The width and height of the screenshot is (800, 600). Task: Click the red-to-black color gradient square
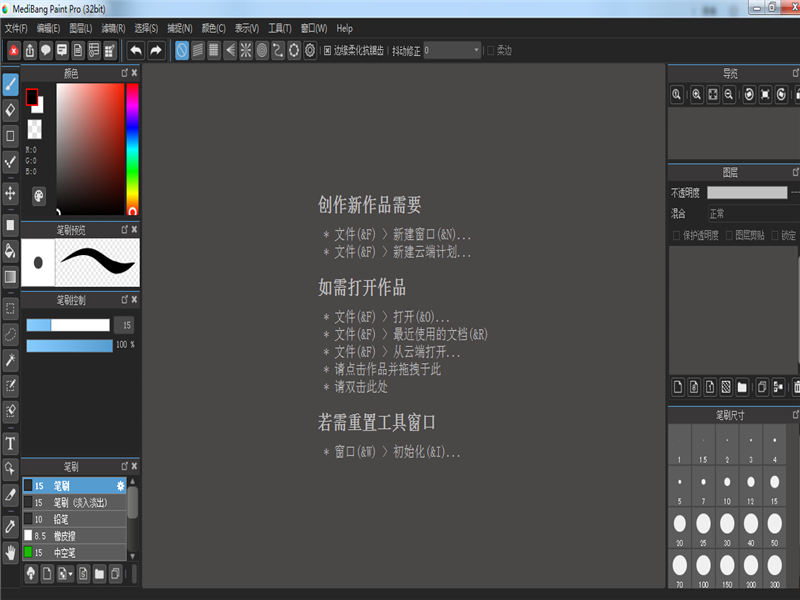coord(90,149)
